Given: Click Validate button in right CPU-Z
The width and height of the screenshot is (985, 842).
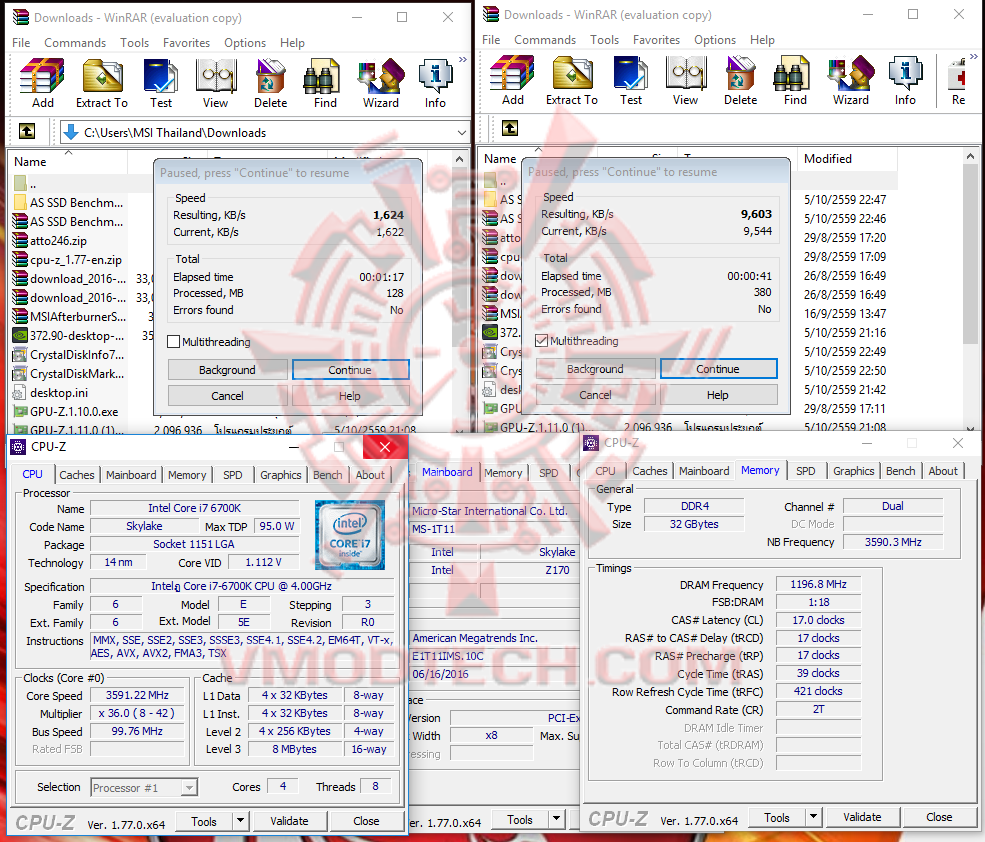Looking at the screenshot, I should click(862, 817).
